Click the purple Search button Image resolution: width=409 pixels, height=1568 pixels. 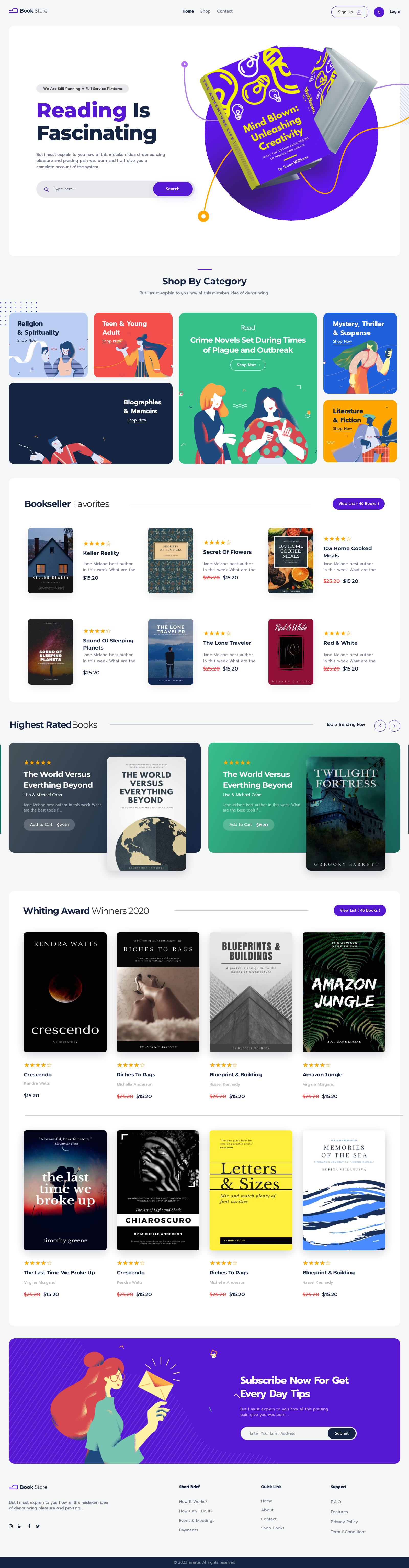pos(173,189)
